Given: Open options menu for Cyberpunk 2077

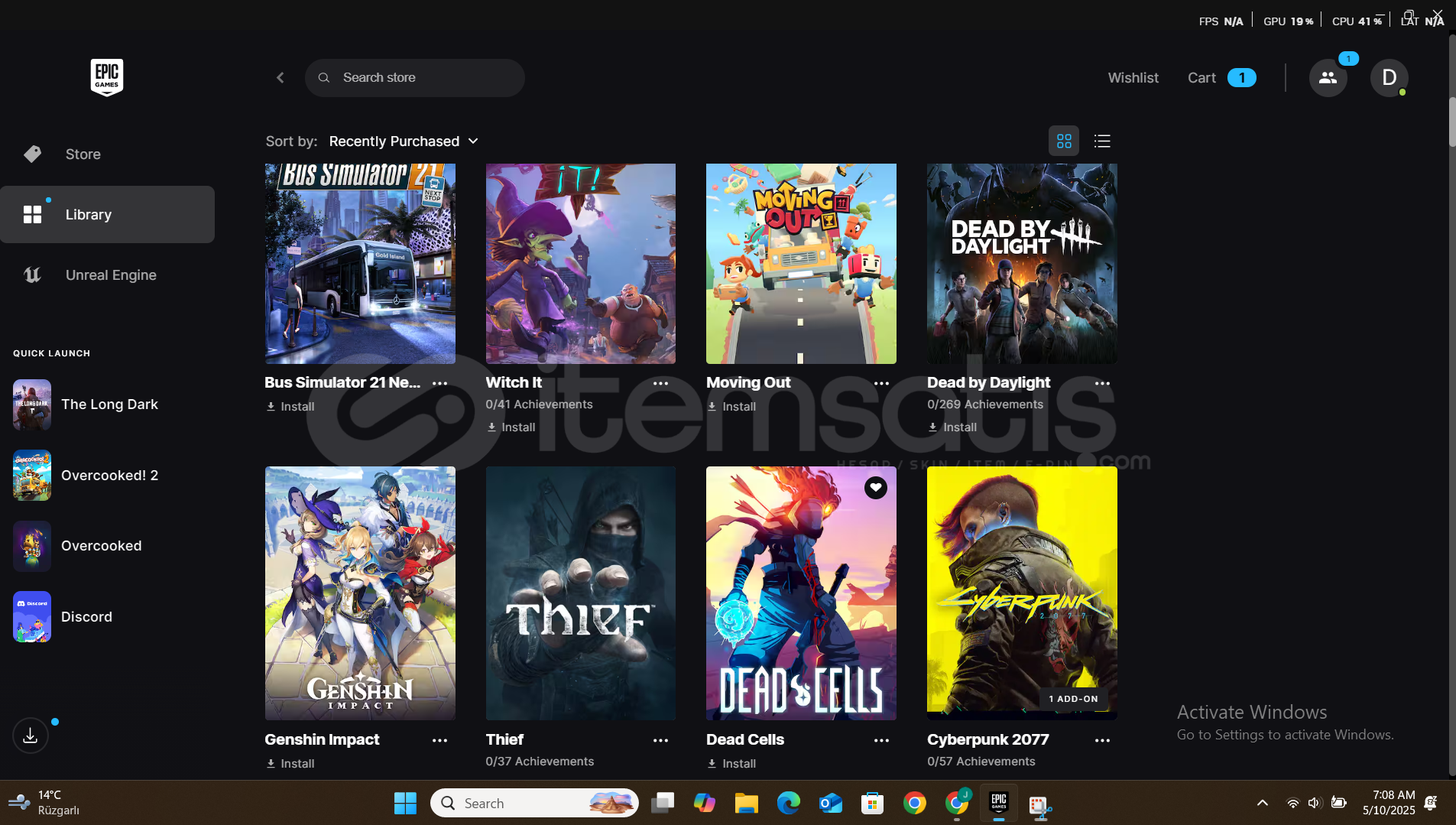Looking at the screenshot, I should (x=1102, y=741).
